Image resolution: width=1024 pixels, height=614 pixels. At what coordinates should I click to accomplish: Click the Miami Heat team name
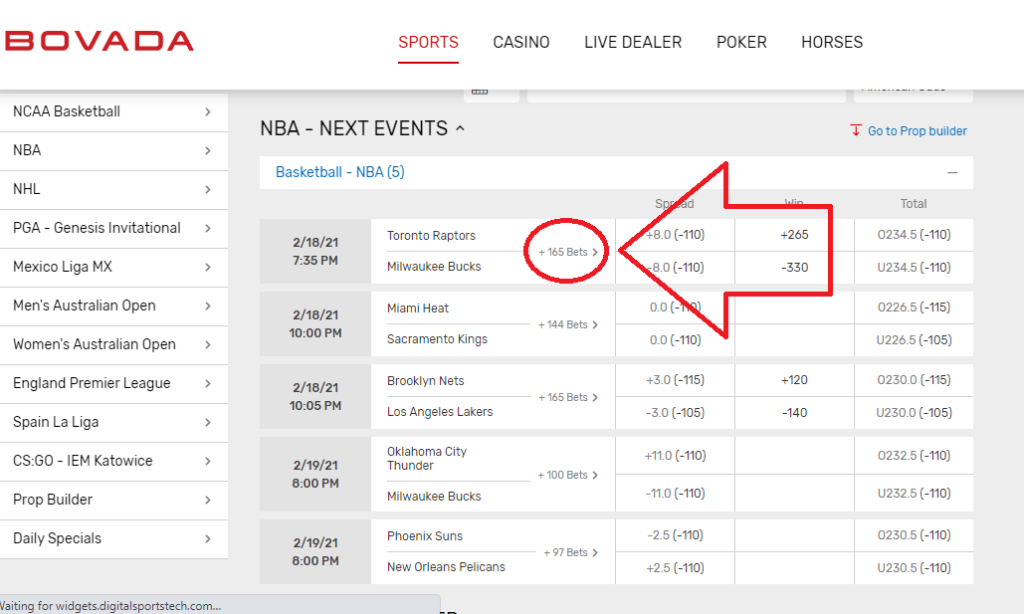418,308
